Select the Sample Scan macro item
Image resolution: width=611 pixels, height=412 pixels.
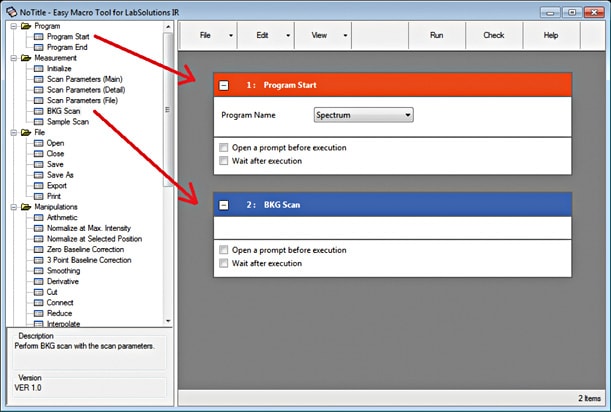70,121
